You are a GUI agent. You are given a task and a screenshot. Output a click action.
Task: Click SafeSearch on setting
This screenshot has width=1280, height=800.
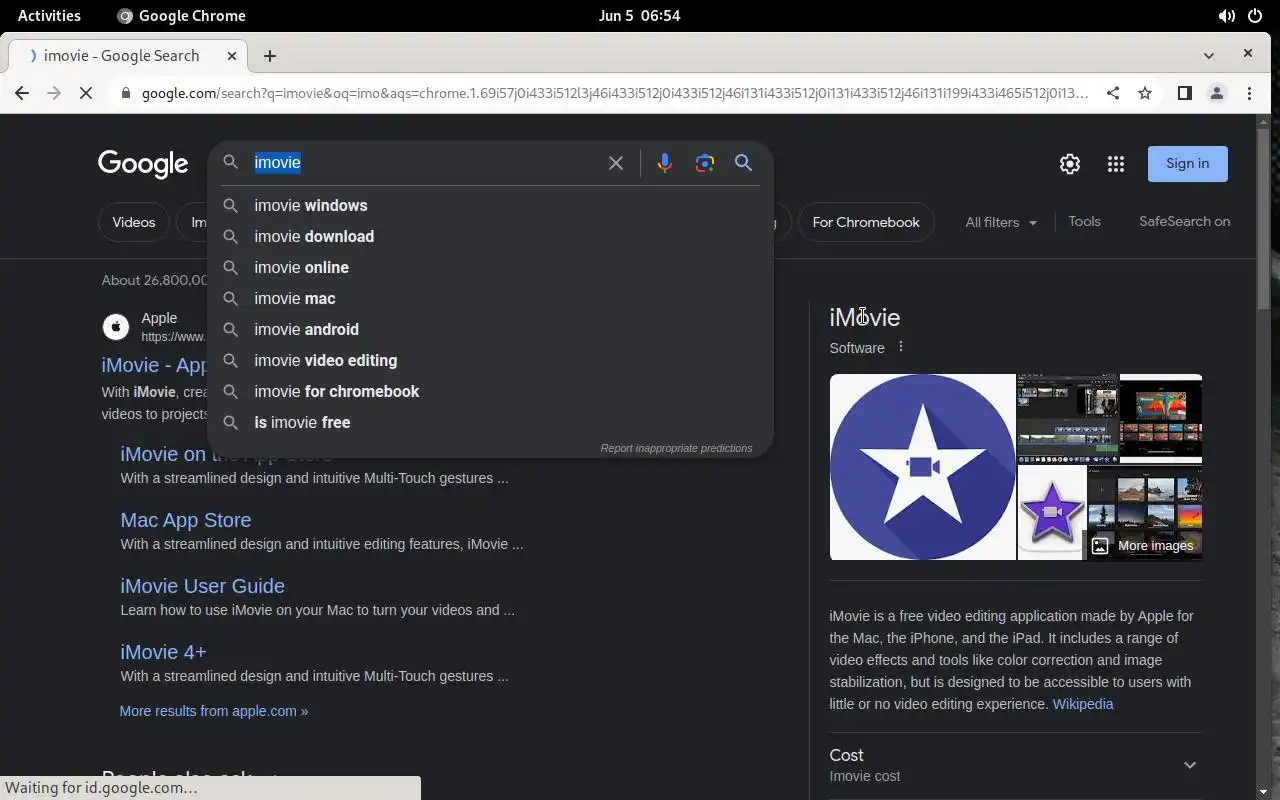(x=1184, y=221)
